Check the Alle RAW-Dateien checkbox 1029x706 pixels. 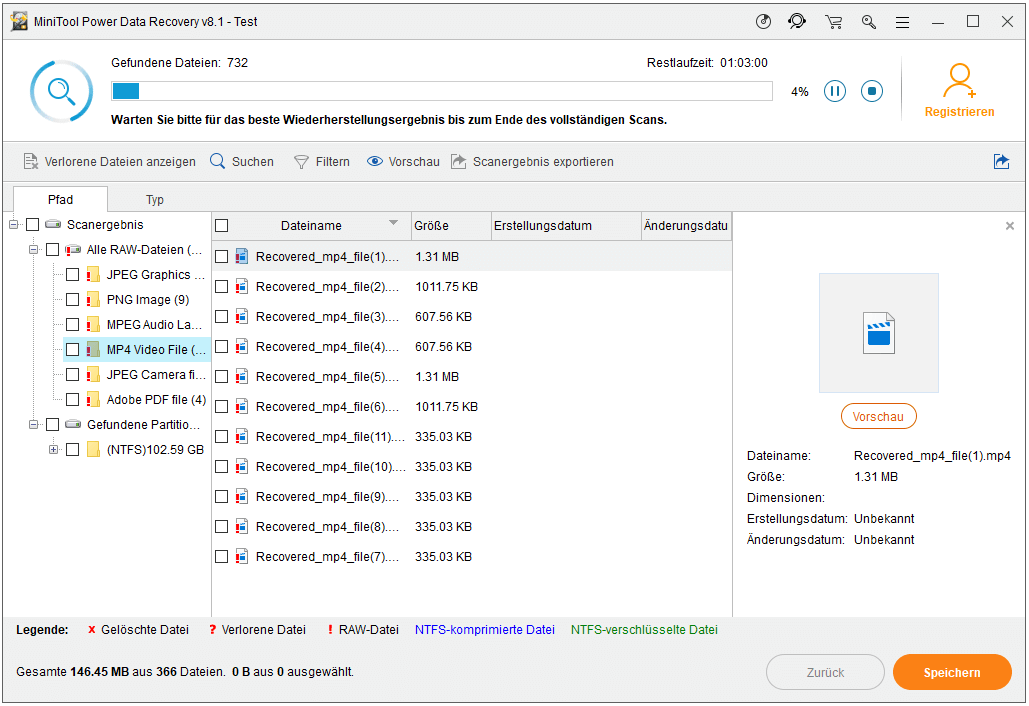(x=52, y=249)
